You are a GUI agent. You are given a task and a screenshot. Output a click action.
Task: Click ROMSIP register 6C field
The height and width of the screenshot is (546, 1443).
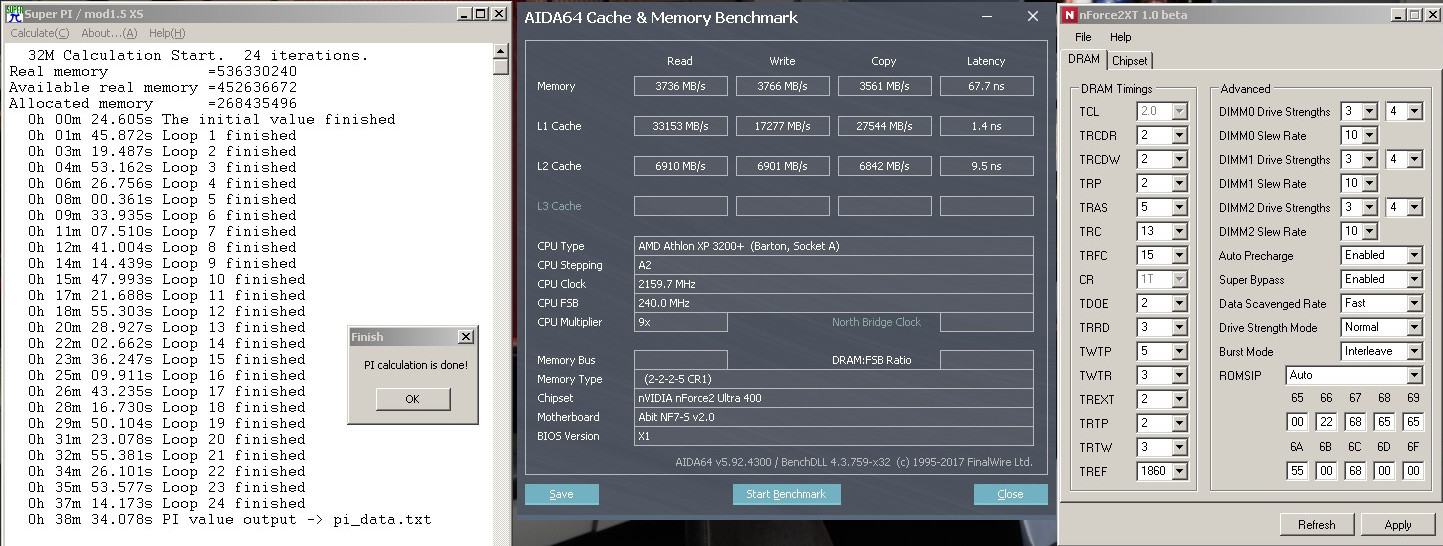1355,470
